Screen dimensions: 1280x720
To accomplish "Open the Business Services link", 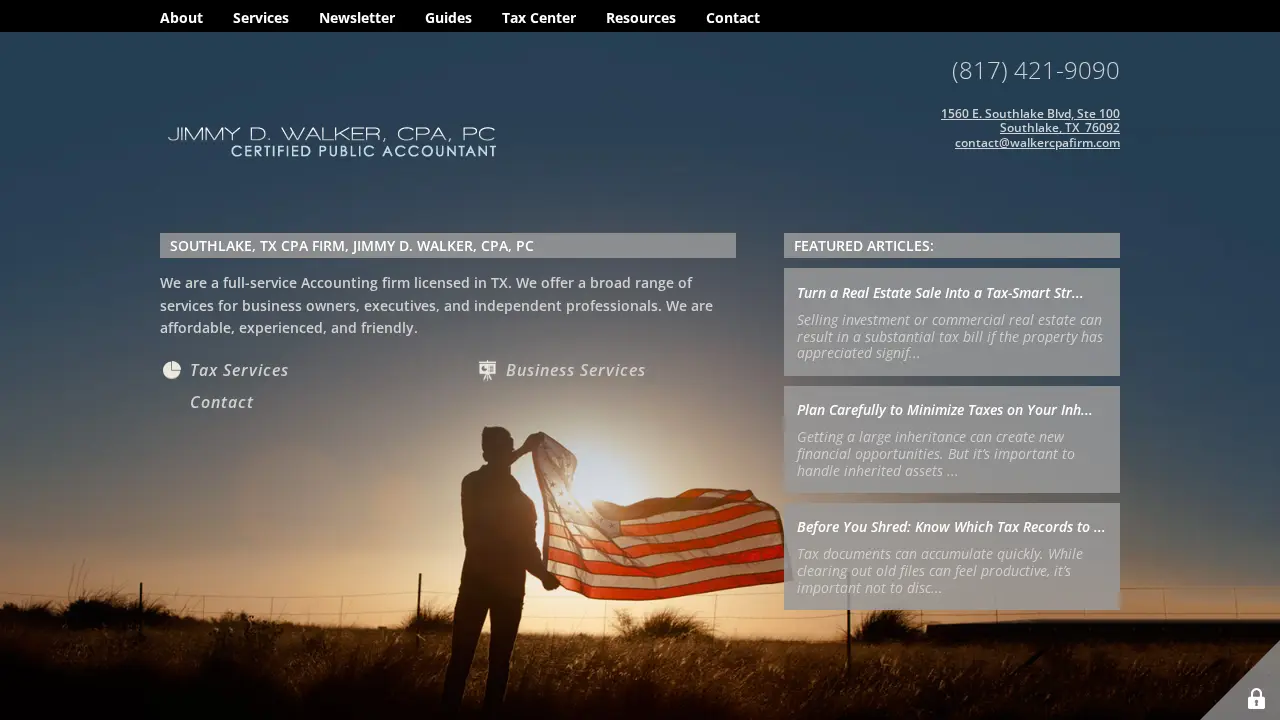I will [576, 370].
